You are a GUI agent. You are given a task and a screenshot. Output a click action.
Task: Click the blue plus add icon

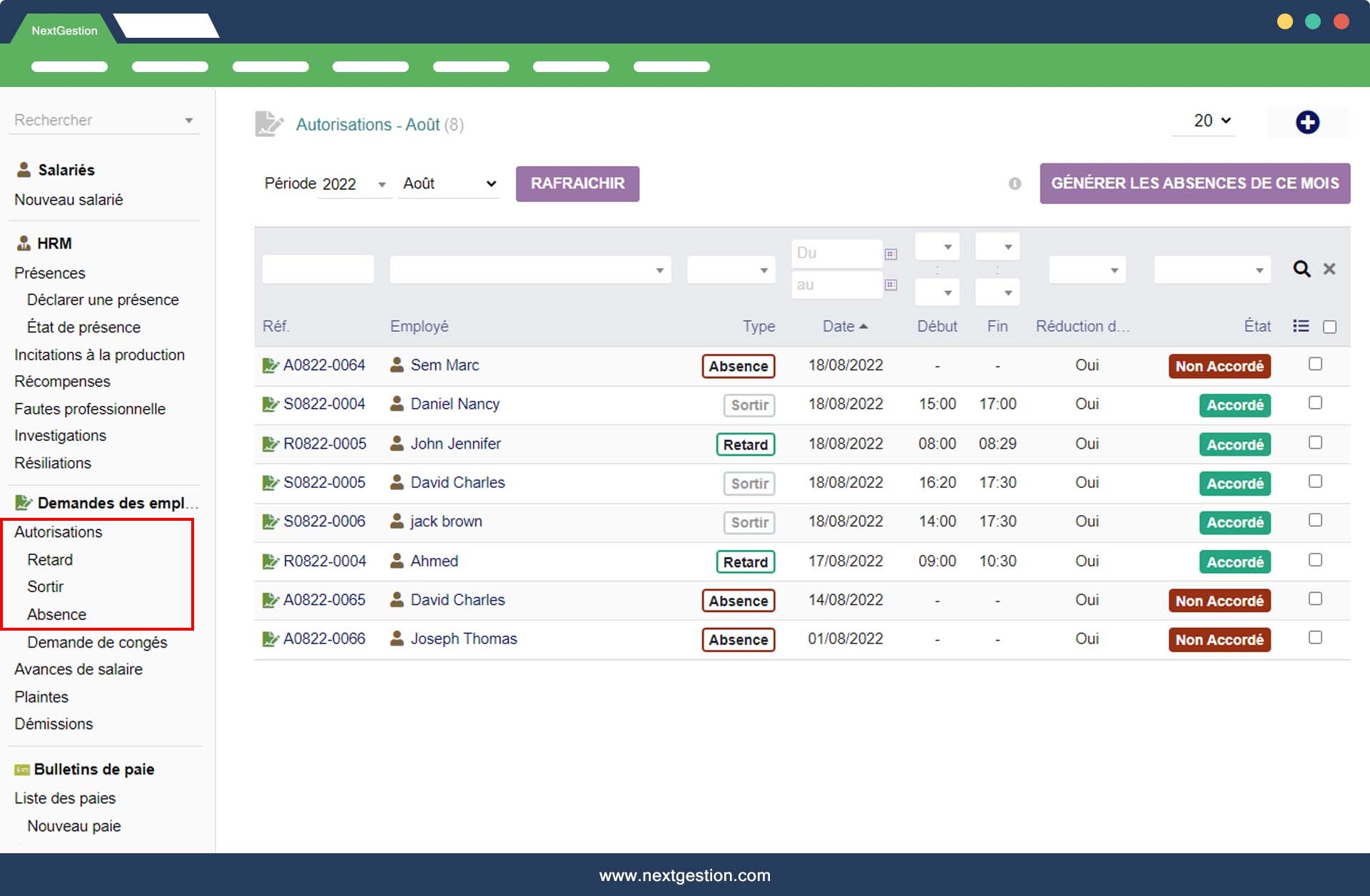click(1307, 122)
